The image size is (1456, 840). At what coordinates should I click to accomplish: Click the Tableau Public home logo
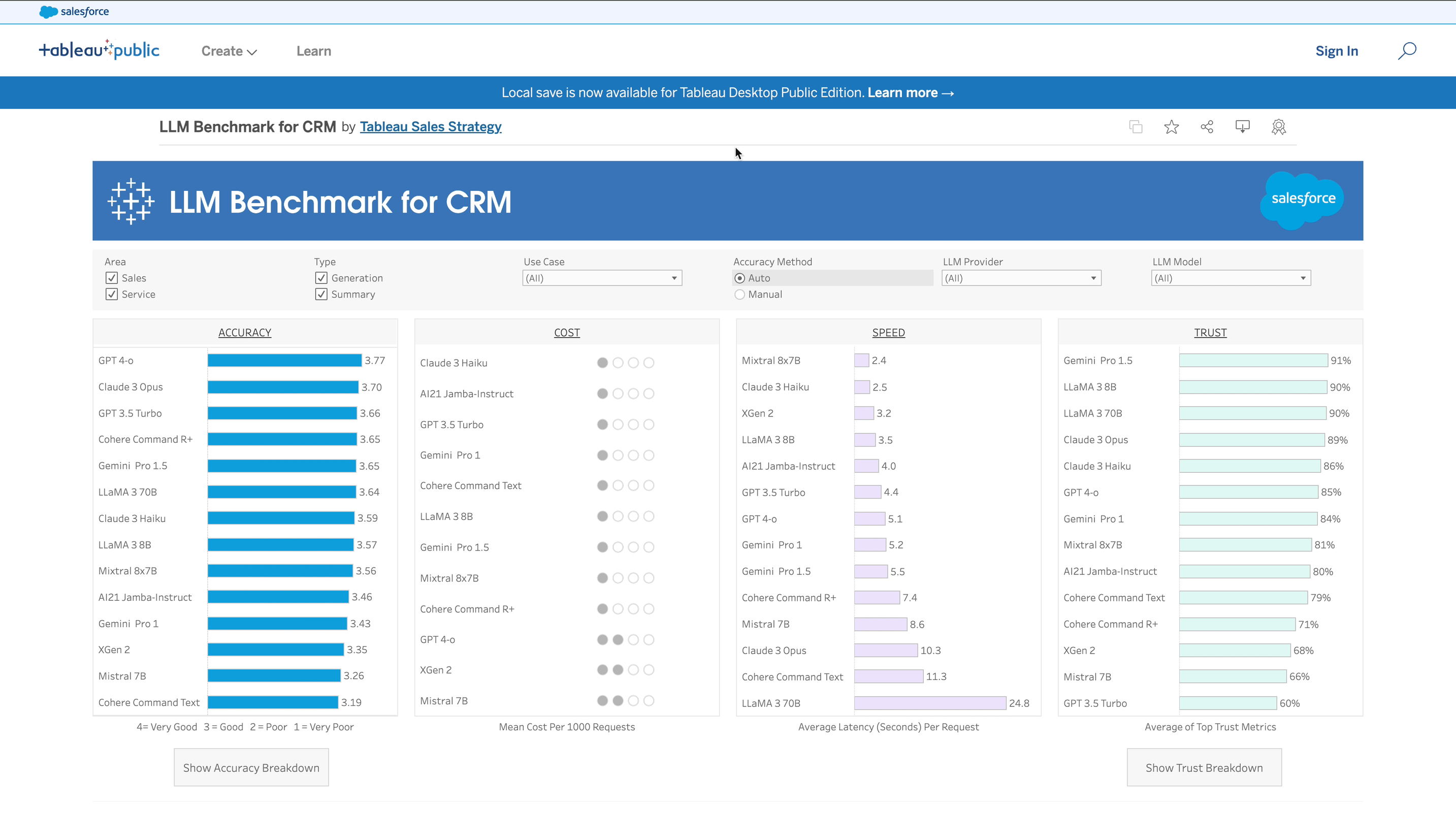click(98, 50)
